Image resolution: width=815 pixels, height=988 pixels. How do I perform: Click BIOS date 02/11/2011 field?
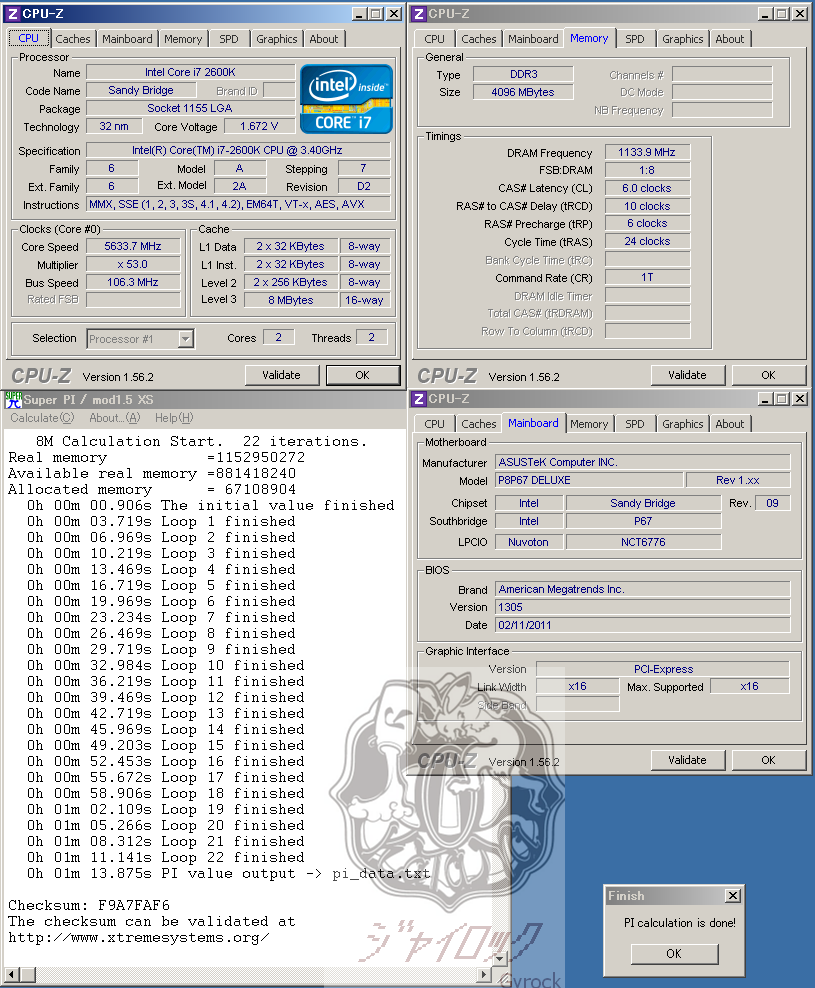point(642,625)
